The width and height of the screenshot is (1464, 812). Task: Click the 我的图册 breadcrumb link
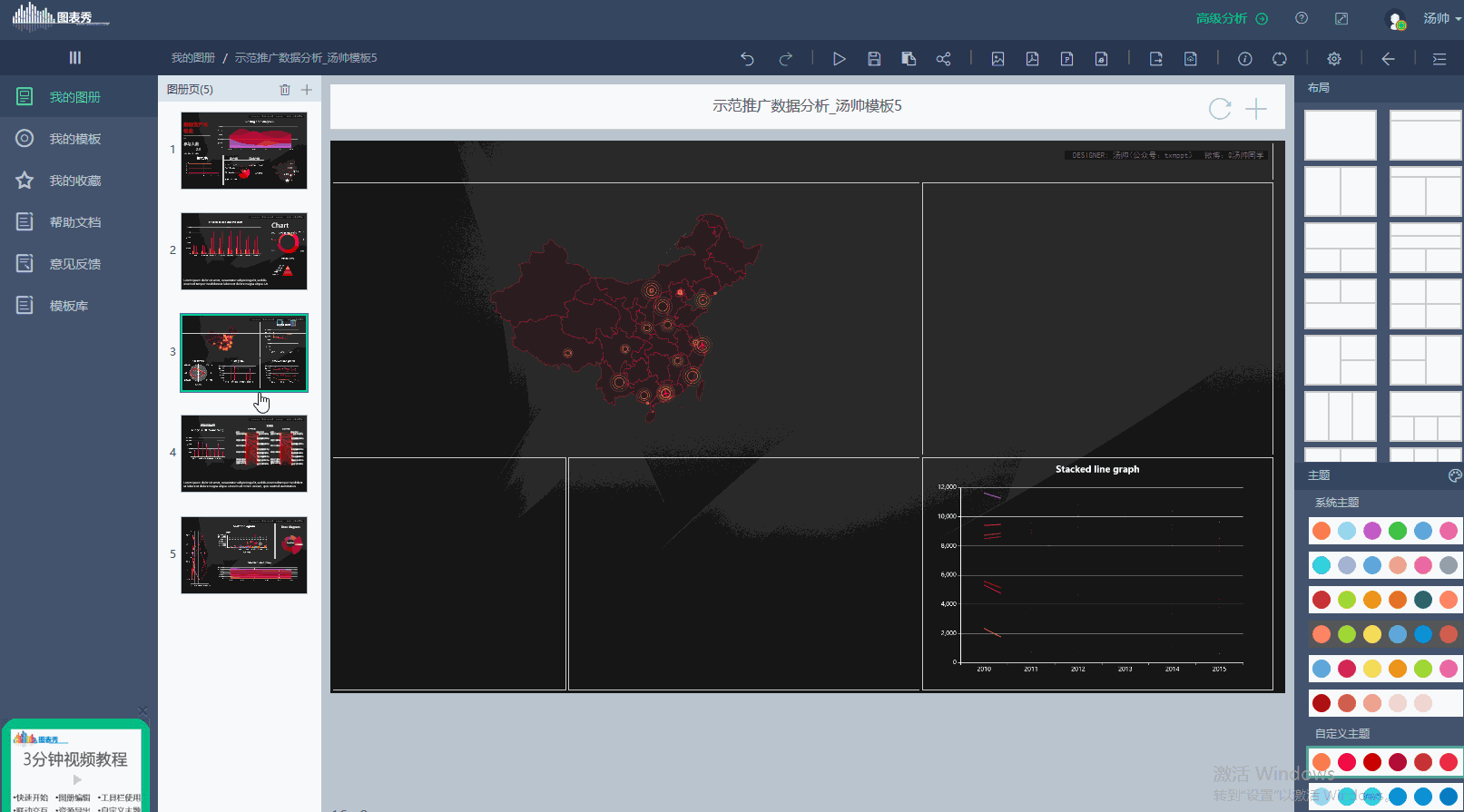click(193, 58)
